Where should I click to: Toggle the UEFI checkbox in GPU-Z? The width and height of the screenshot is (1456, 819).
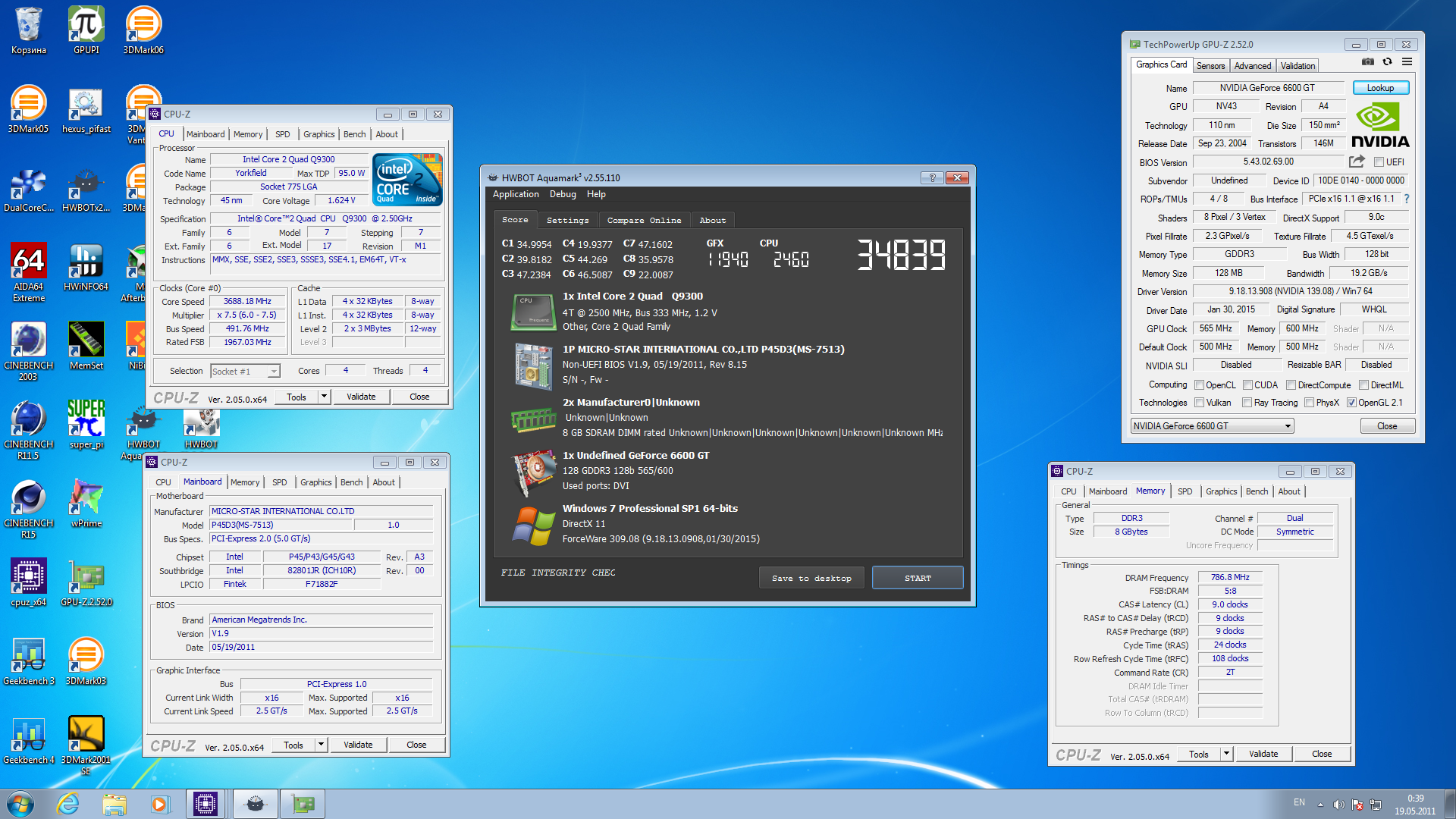(1379, 162)
